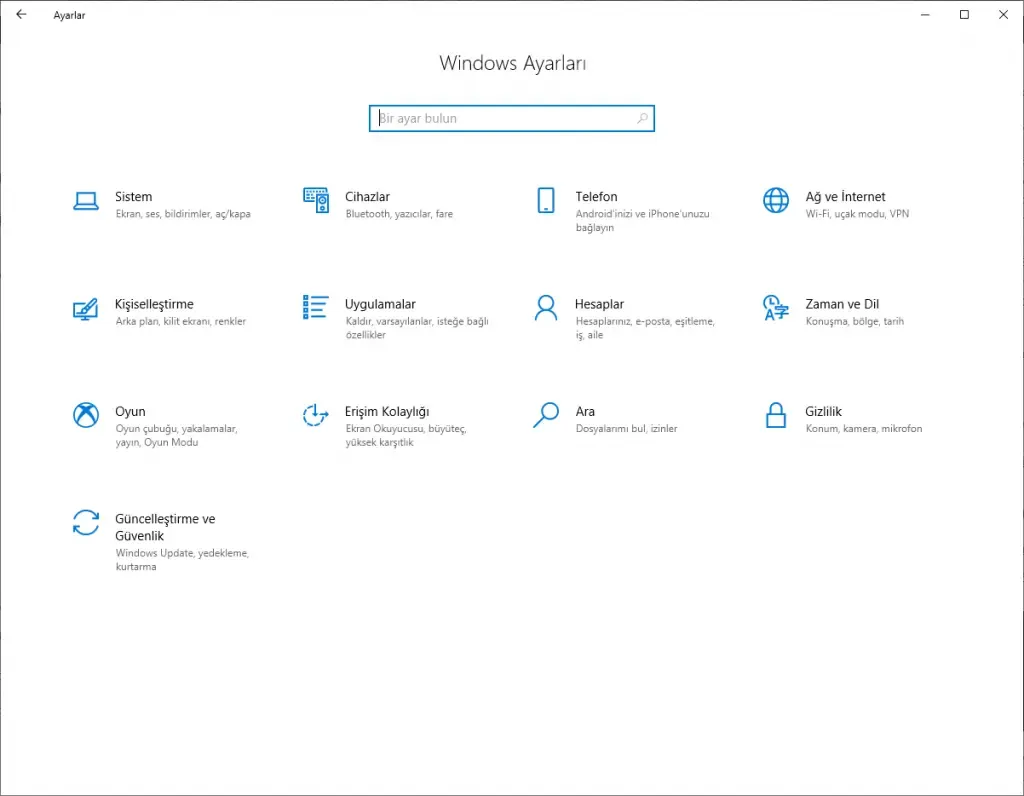The image size is (1024, 796).
Task: Open the Cihazlar devices icon
Action: pyautogui.click(x=316, y=201)
